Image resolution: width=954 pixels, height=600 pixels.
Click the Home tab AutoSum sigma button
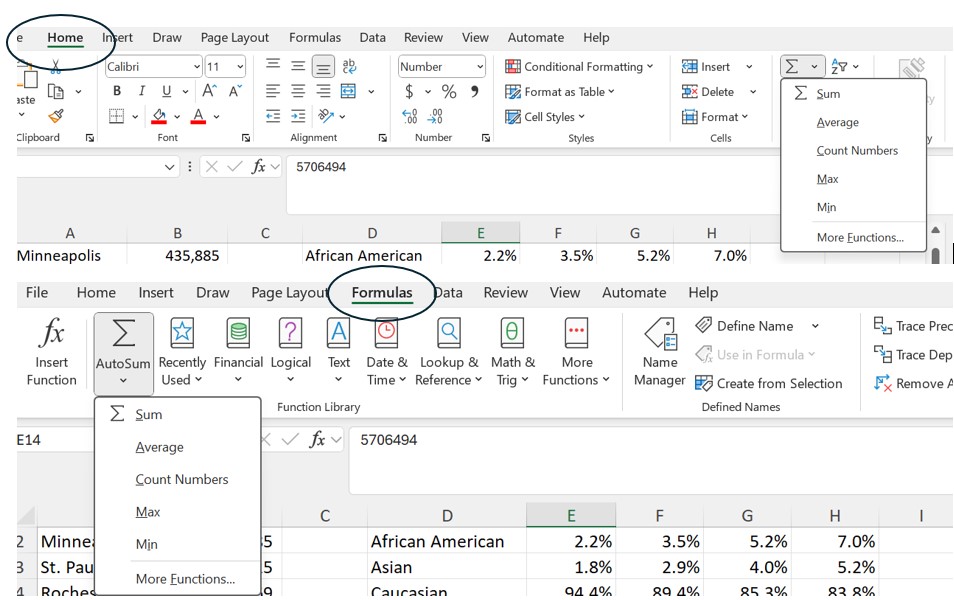pyautogui.click(x=792, y=66)
